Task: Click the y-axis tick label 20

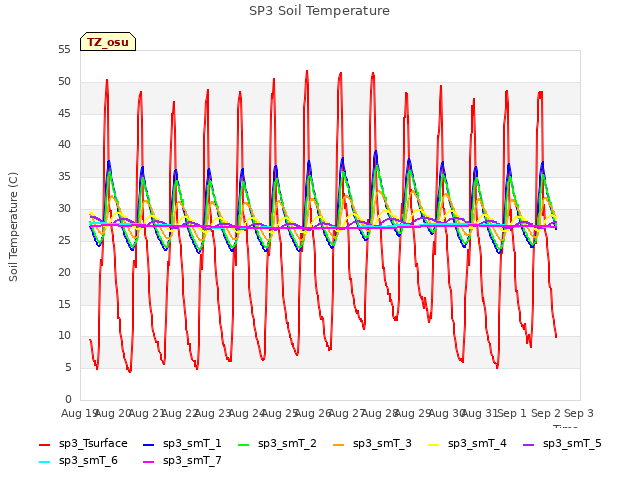Action: [64, 272]
